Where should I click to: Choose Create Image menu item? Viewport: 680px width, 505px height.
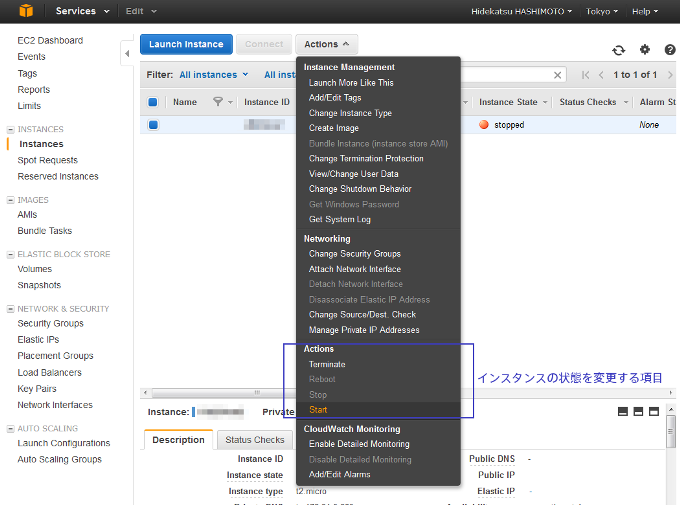[x=333, y=128]
